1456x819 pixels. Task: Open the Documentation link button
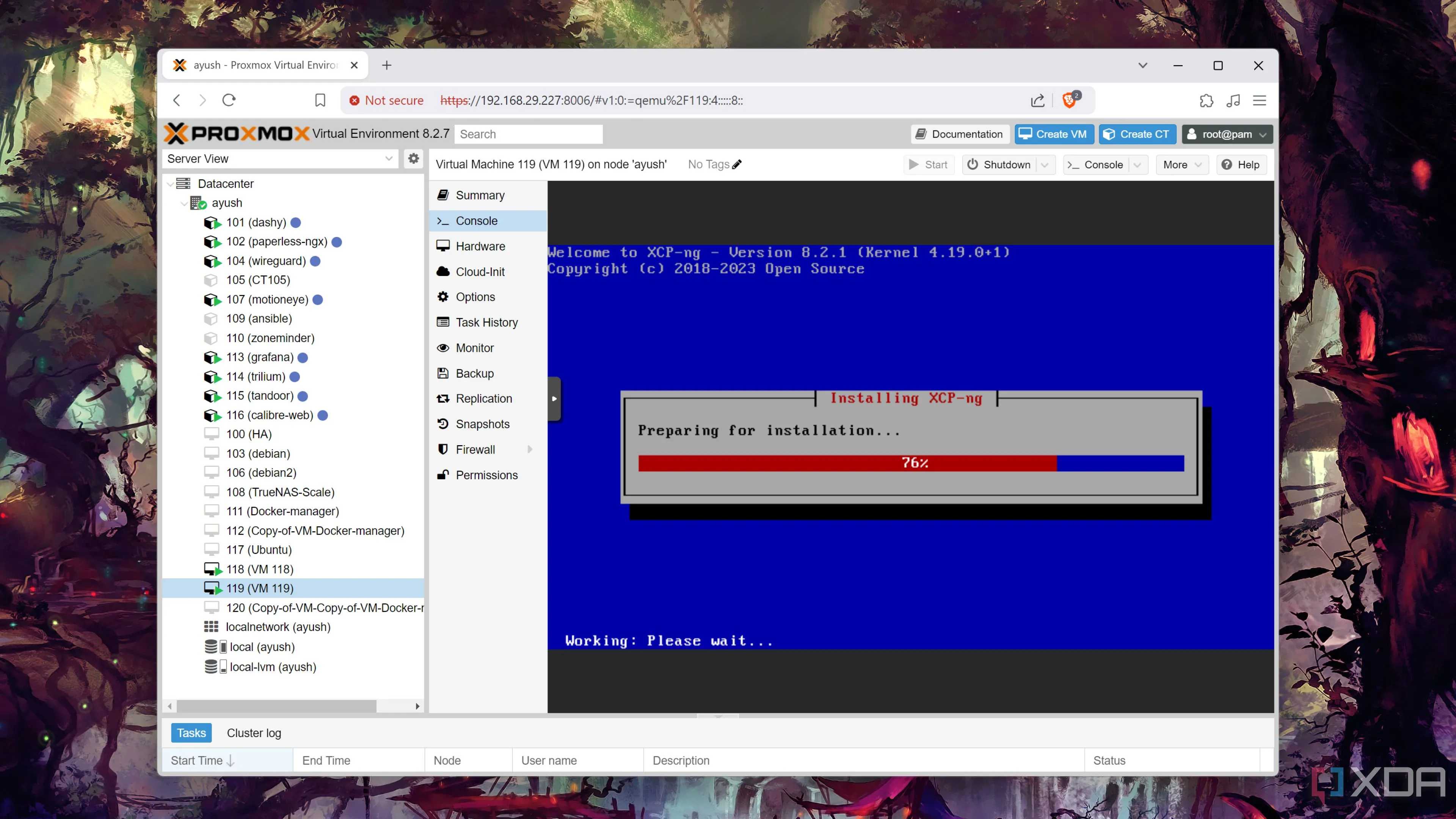pos(959,134)
